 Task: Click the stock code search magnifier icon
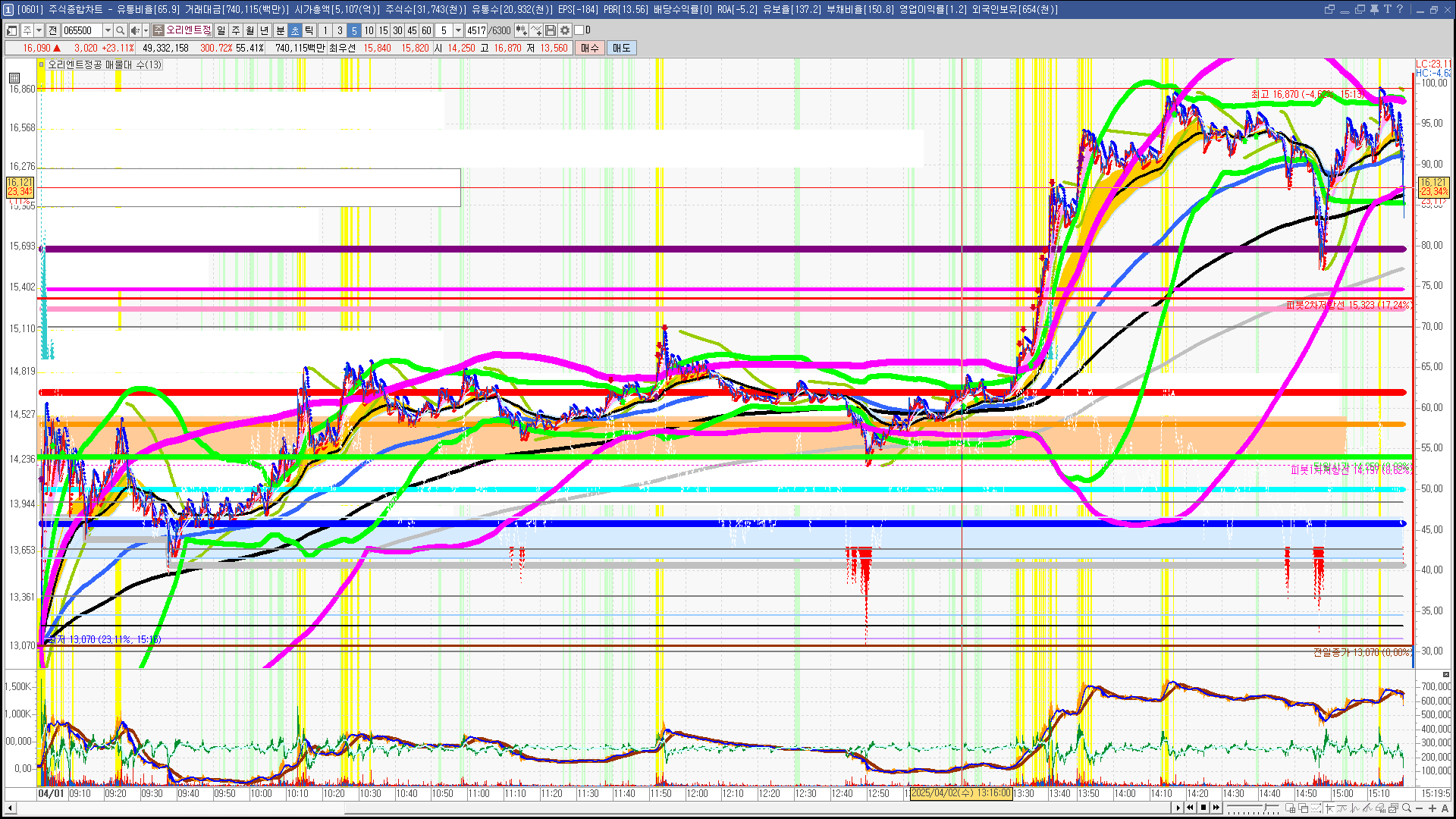(120, 30)
